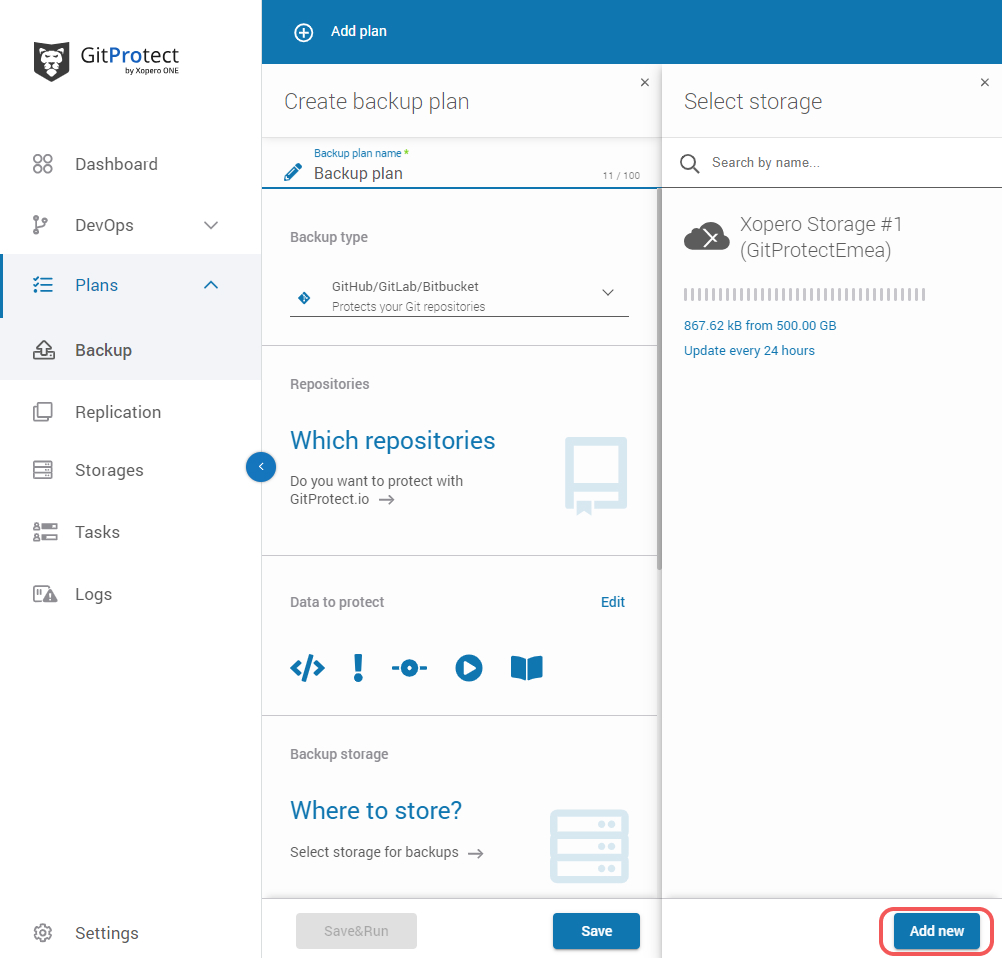Select the wiki open book icon
This screenshot has height=958, width=1002.
click(x=527, y=668)
